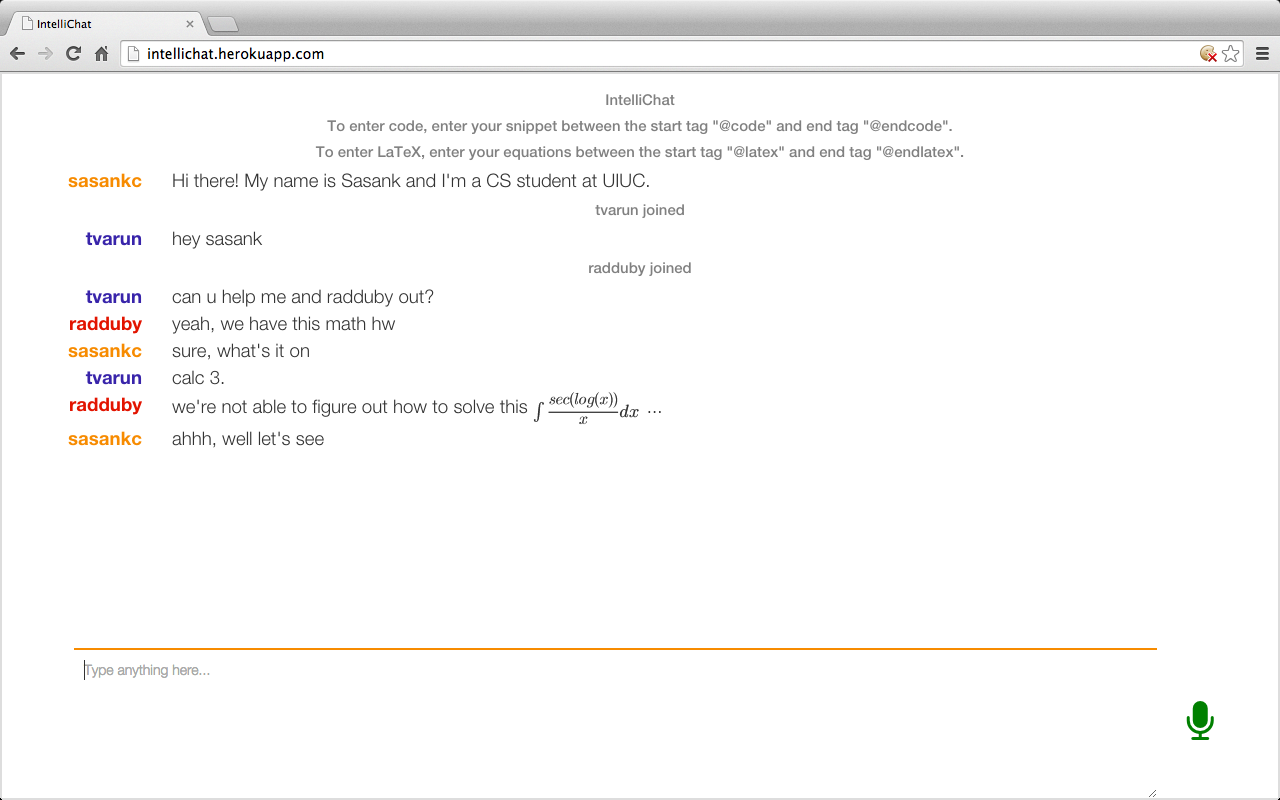This screenshot has width=1280, height=800.
Task: Click the rendered sec(log(x)) integral equation
Action: (587, 408)
